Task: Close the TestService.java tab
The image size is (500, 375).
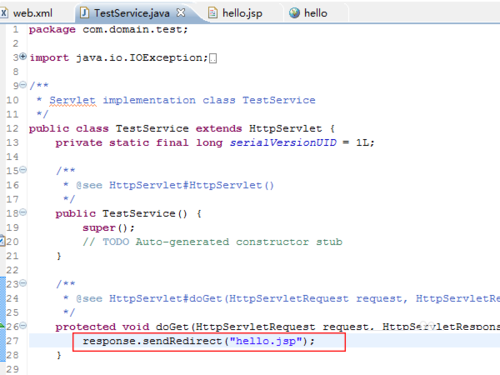Action: [x=181, y=13]
